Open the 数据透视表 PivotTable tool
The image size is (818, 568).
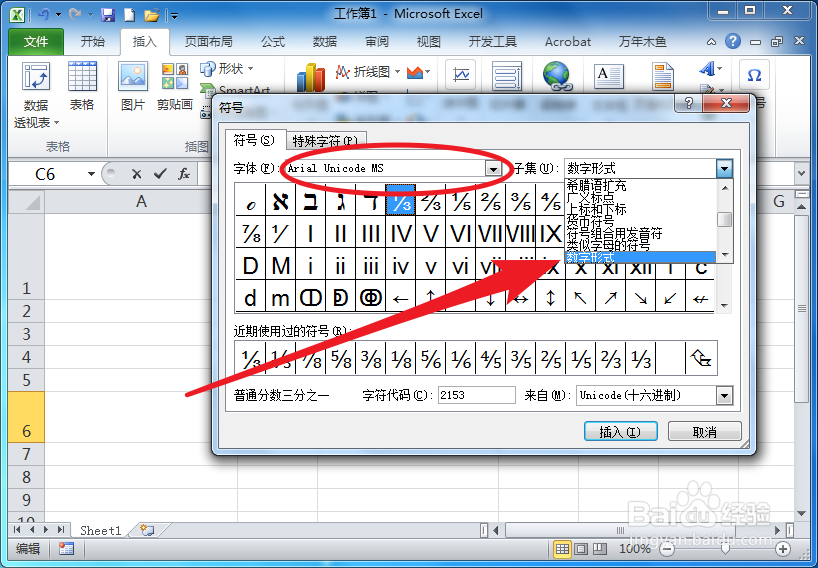click(x=36, y=94)
